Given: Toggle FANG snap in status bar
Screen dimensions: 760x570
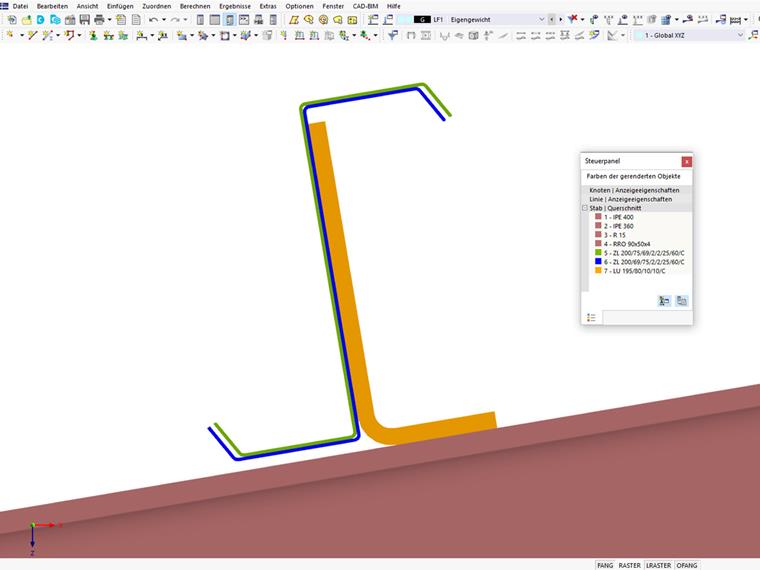Looking at the screenshot, I should tap(605, 565).
